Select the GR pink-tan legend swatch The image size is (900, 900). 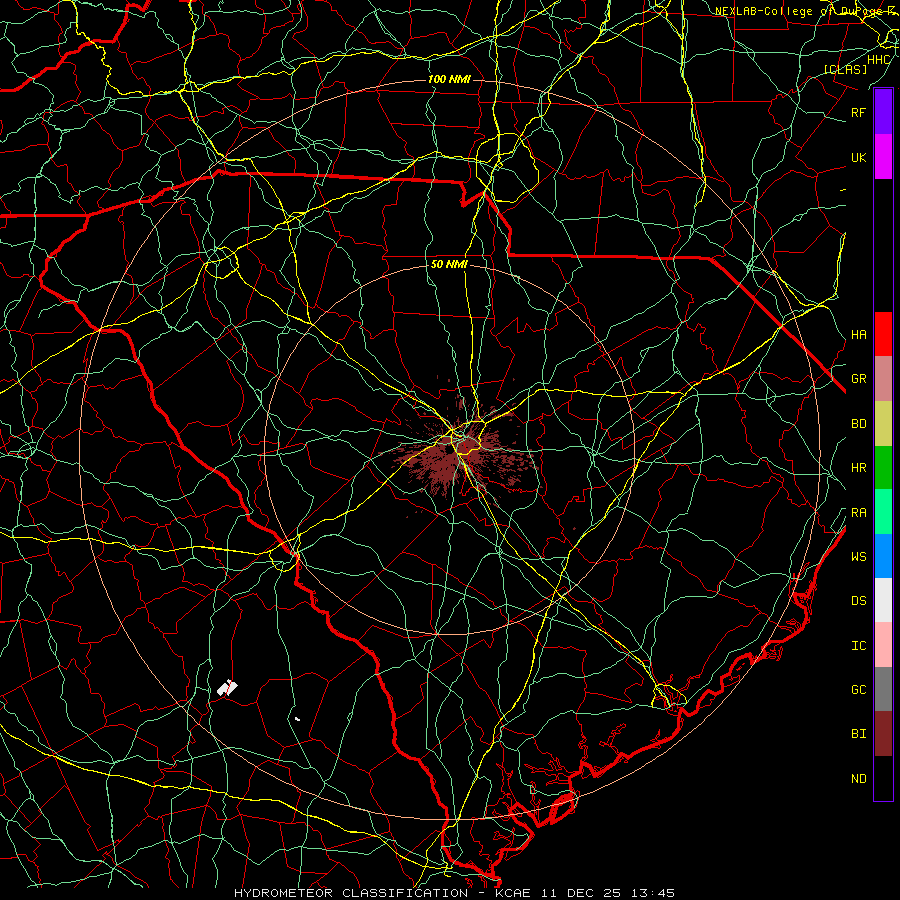click(883, 379)
